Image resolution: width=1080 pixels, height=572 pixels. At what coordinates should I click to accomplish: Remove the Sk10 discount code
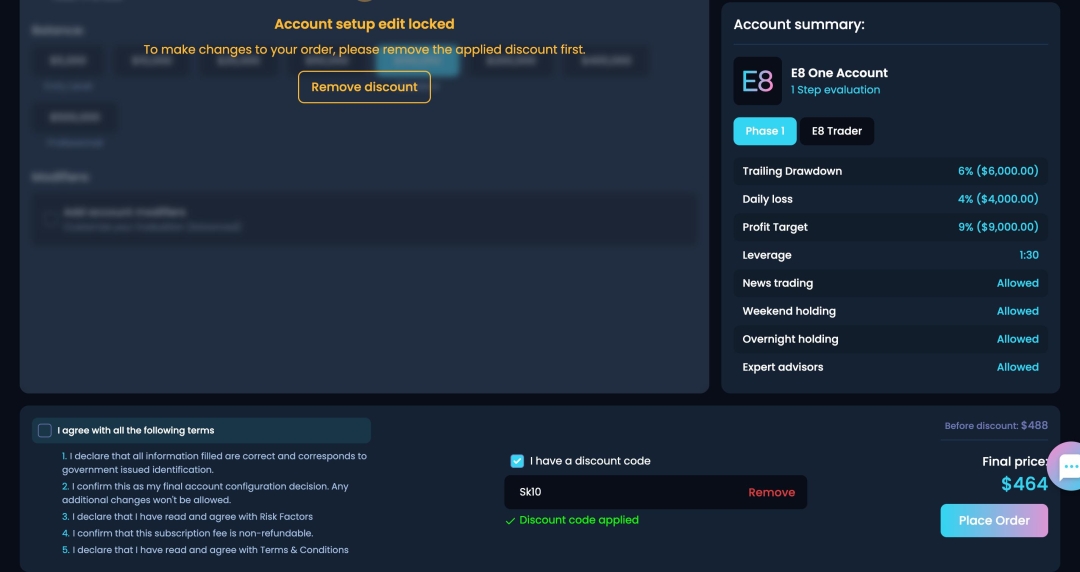(771, 492)
